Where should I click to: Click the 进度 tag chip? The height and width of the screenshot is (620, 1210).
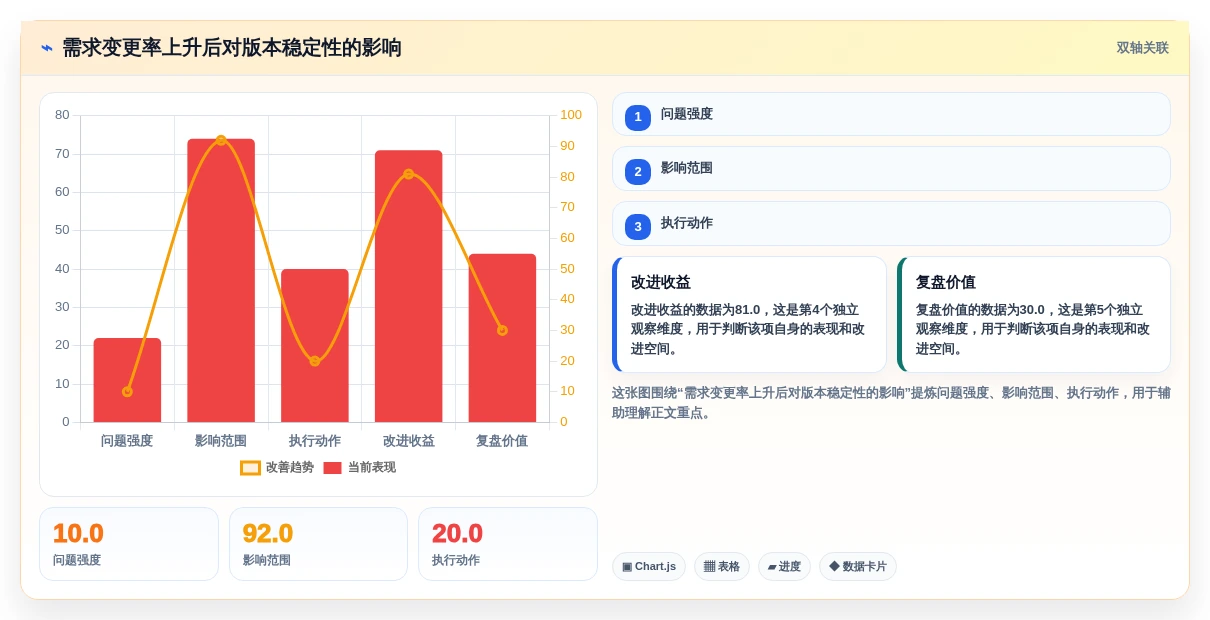click(784, 567)
